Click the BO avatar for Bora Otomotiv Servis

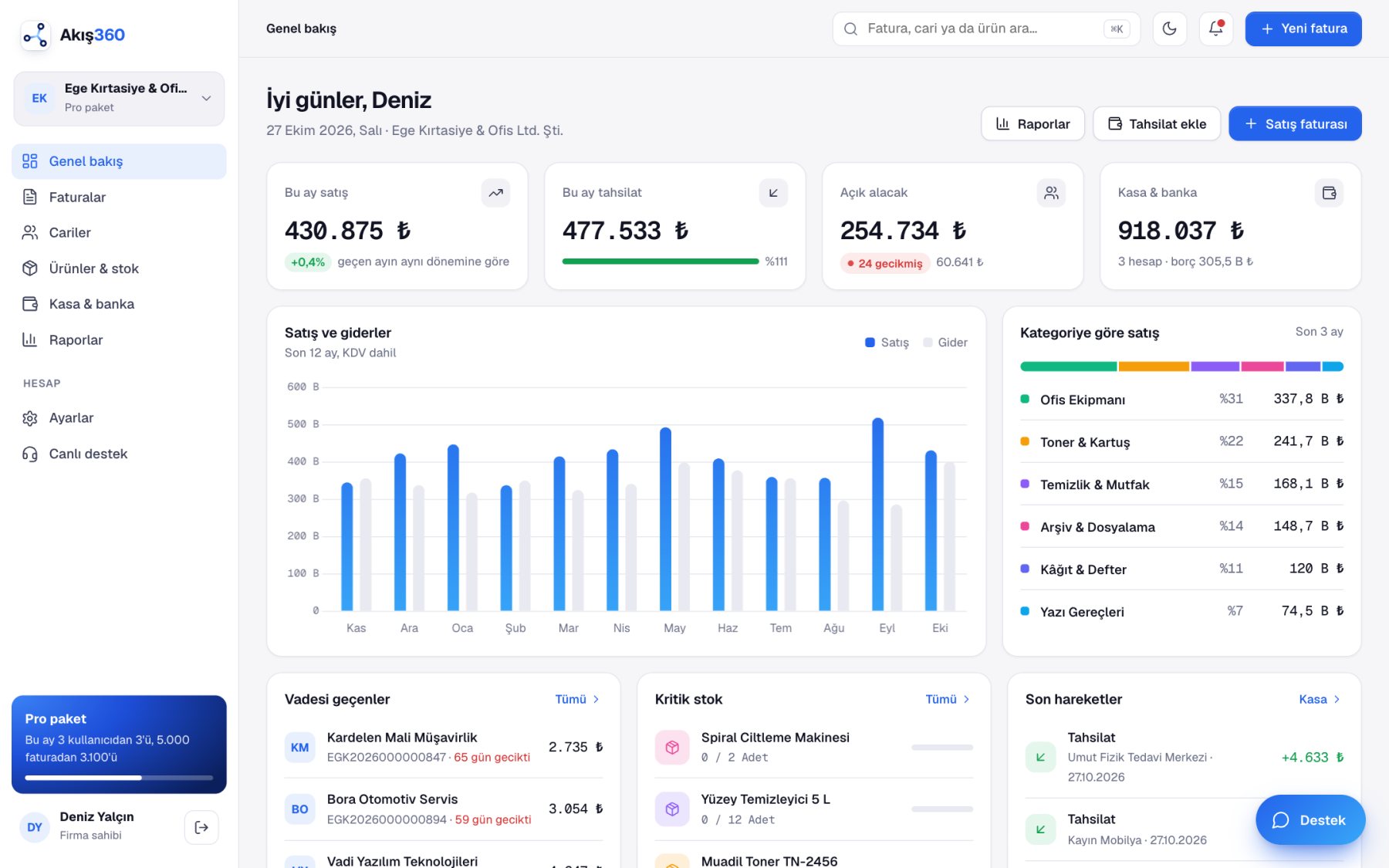pos(299,809)
